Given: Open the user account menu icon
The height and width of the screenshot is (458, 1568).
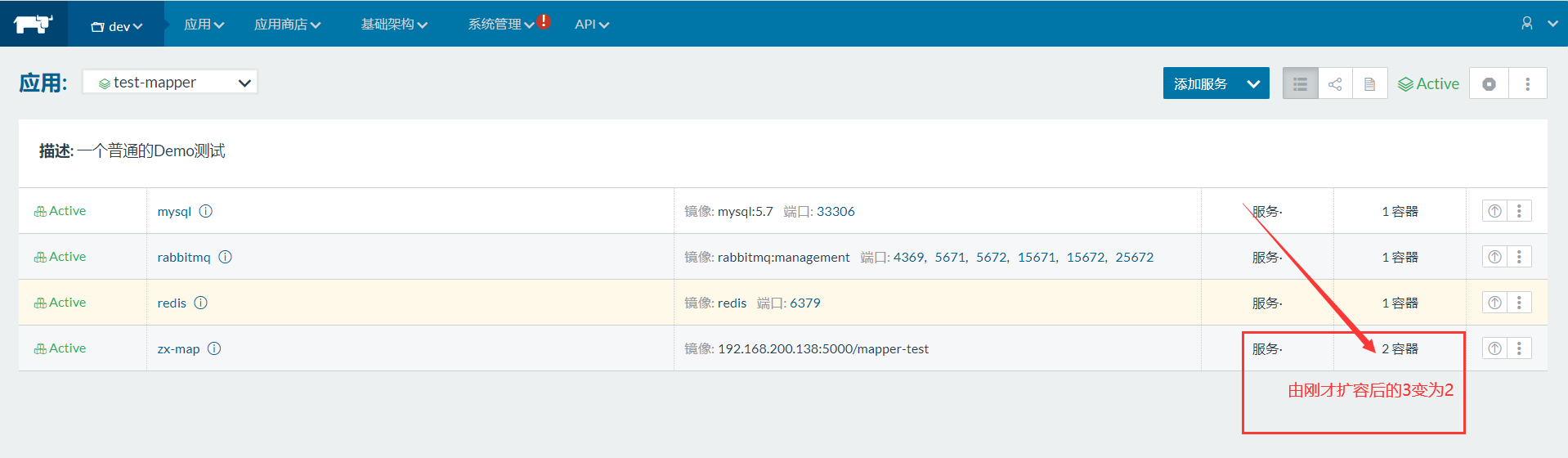Looking at the screenshot, I should (1527, 24).
